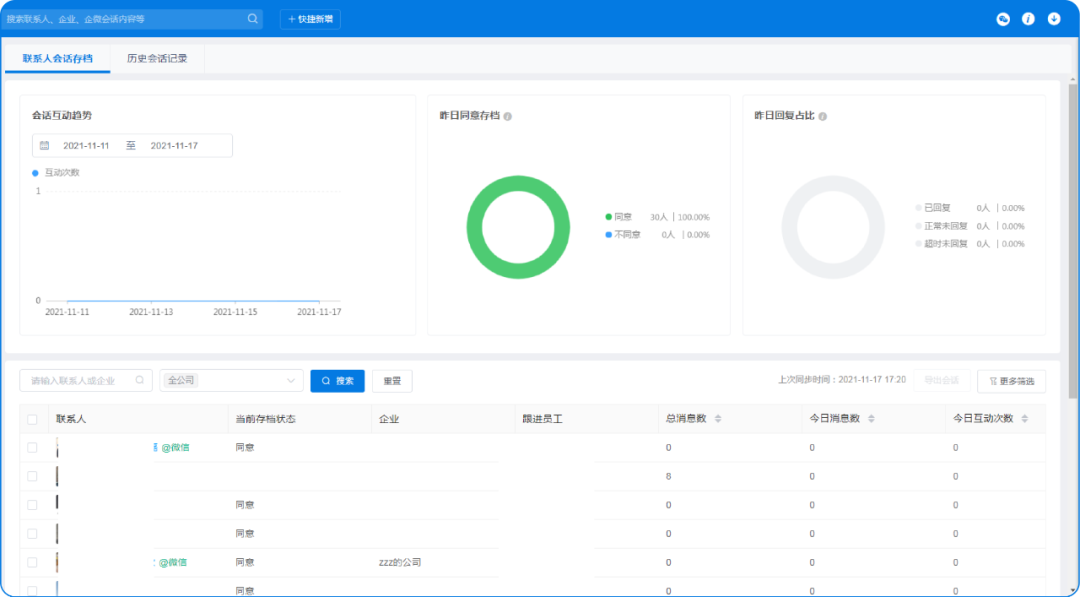Click the blue 搜索 button

(338, 381)
